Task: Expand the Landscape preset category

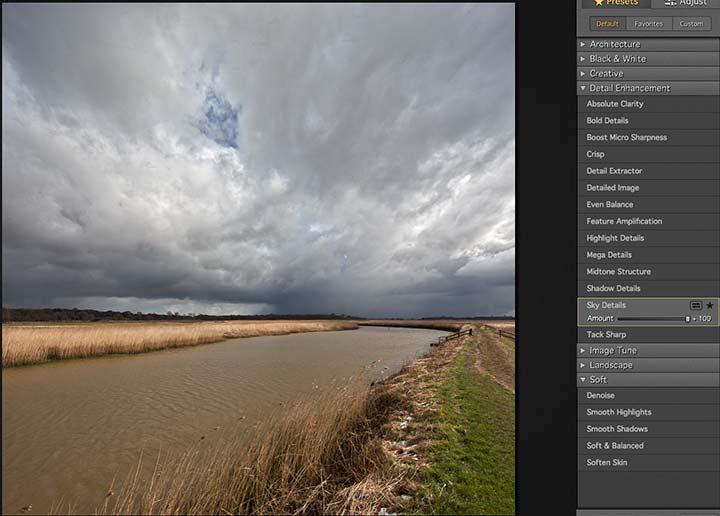Action: (x=648, y=365)
